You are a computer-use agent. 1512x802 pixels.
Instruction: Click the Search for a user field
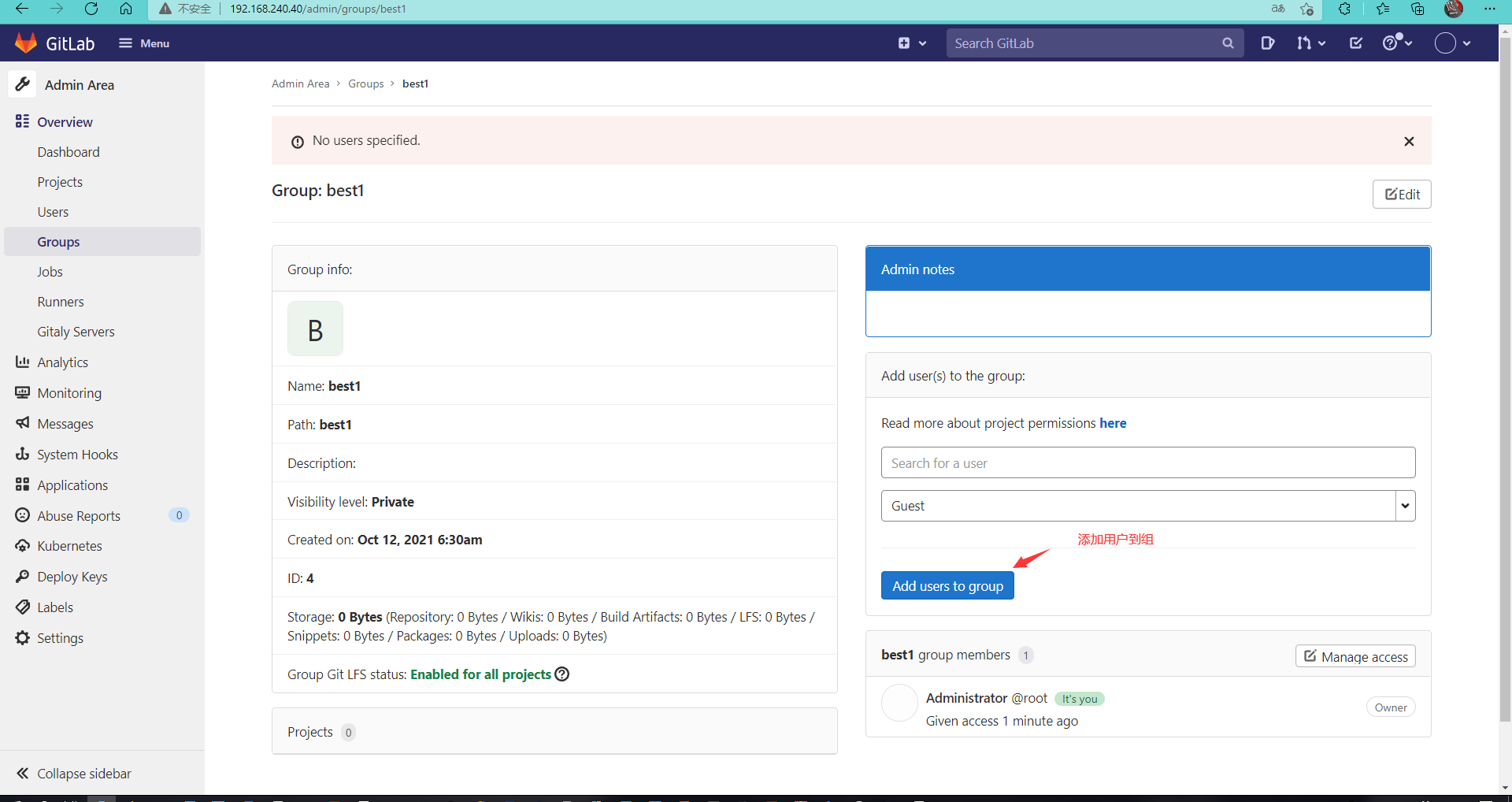coord(1147,462)
